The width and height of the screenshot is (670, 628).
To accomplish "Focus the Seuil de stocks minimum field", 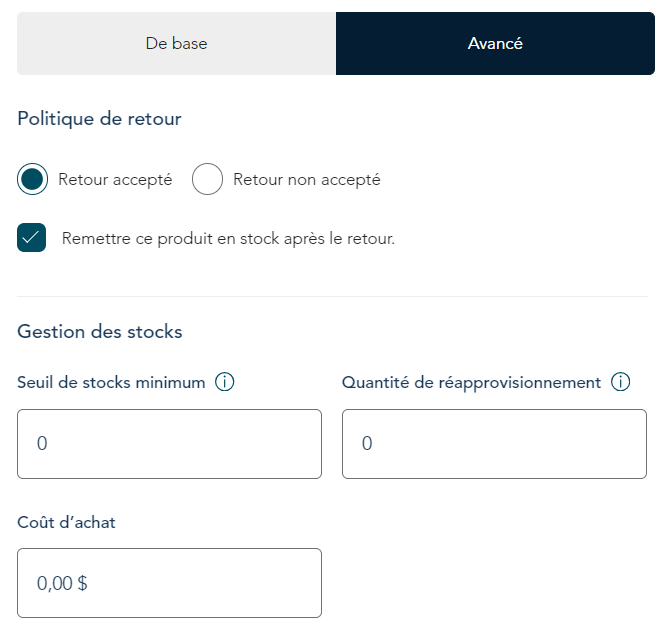I will (169, 444).
